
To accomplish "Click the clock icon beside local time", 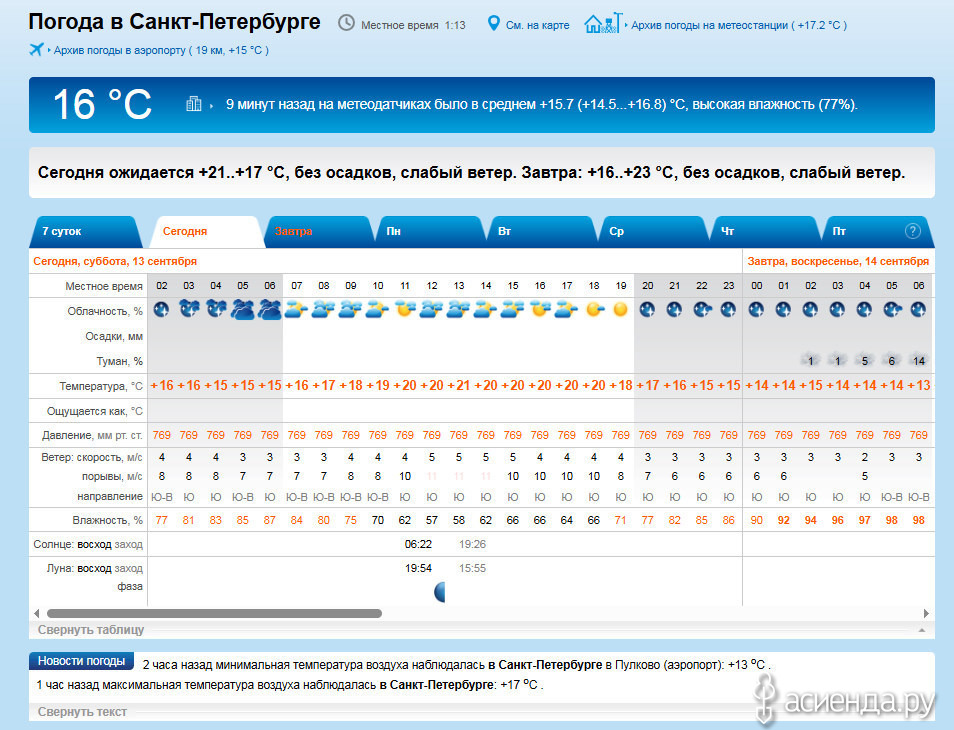I will (x=346, y=23).
